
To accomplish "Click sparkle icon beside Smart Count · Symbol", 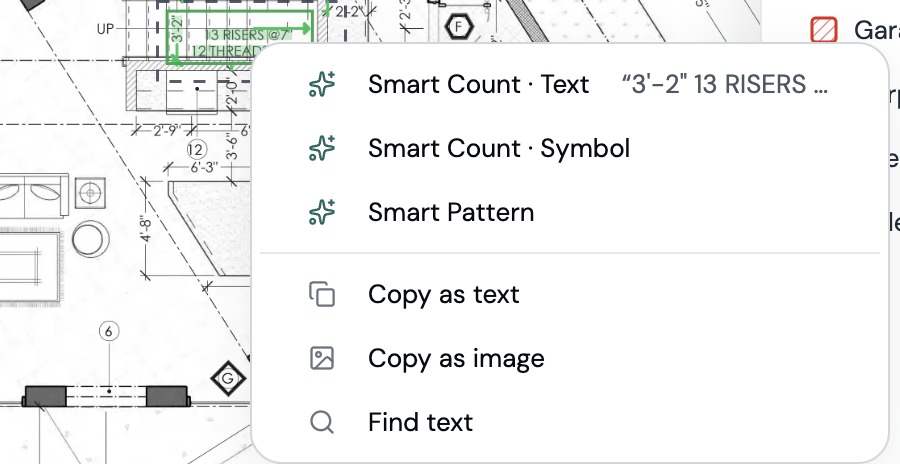I will click(322, 148).
